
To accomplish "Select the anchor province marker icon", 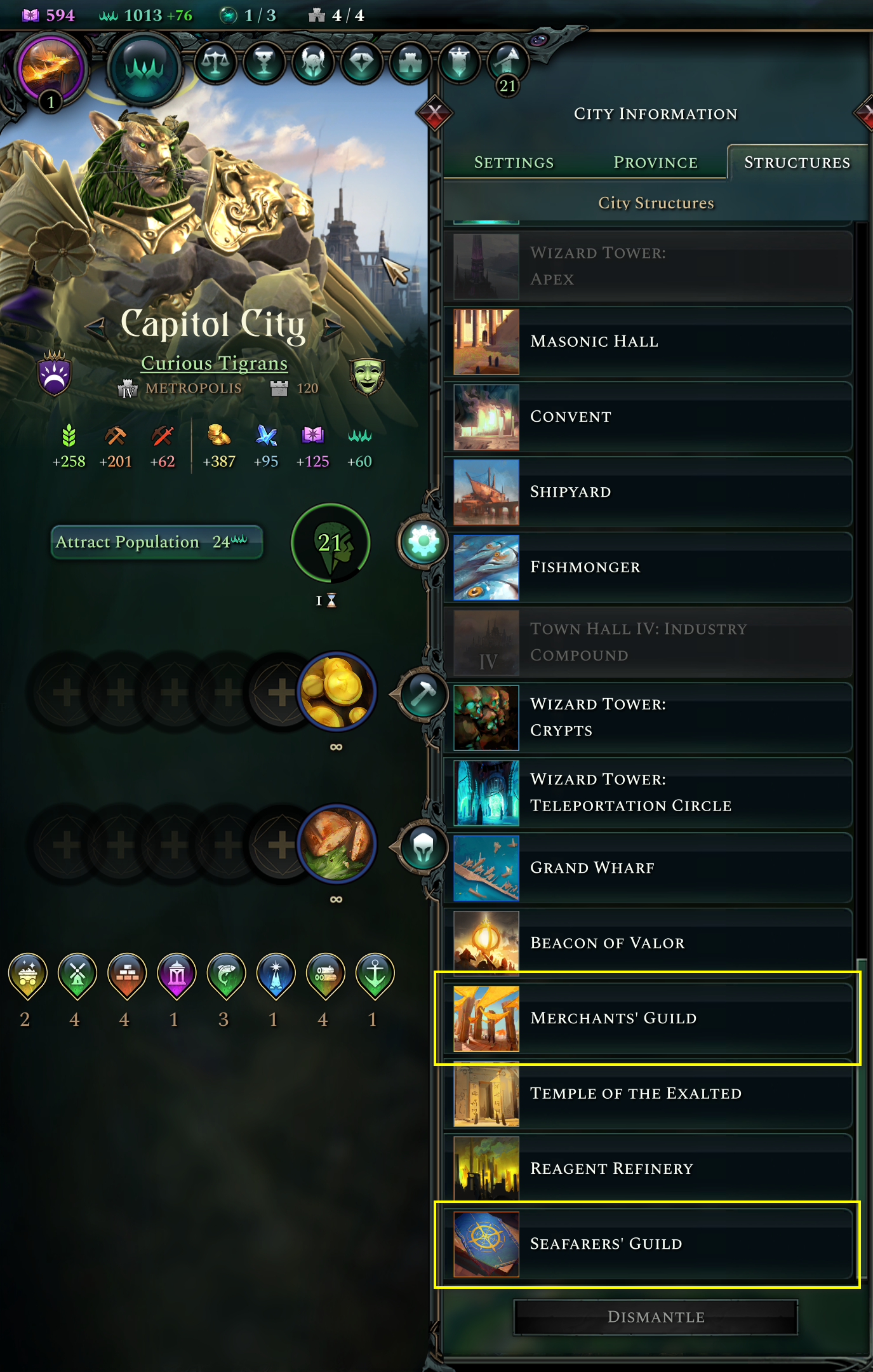I will pyautogui.click(x=375, y=975).
